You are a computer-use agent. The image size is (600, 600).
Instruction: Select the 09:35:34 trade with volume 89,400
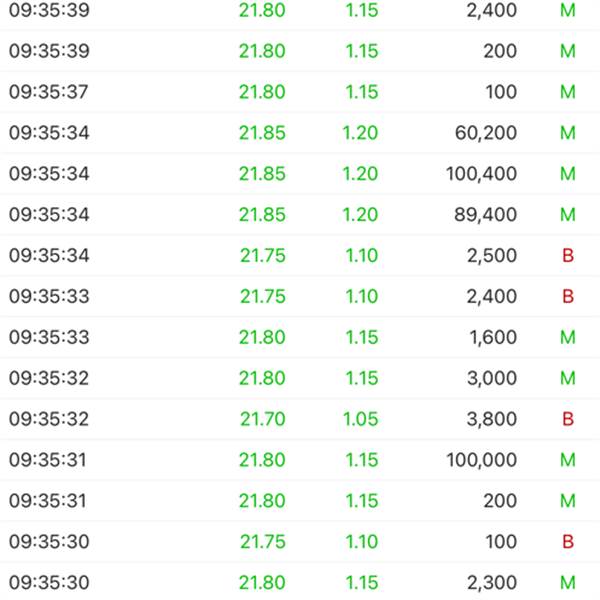click(x=300, y=215)
